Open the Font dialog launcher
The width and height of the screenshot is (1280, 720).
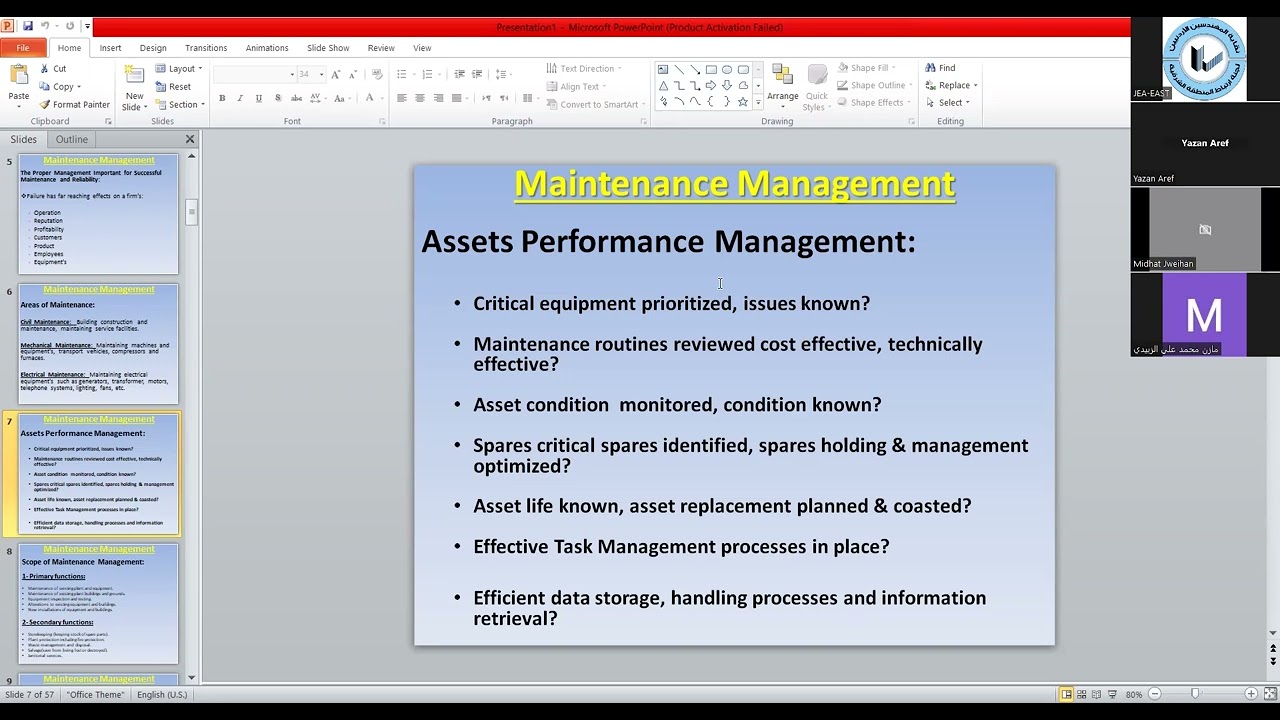pyautogui.click(x=382, y=122)
